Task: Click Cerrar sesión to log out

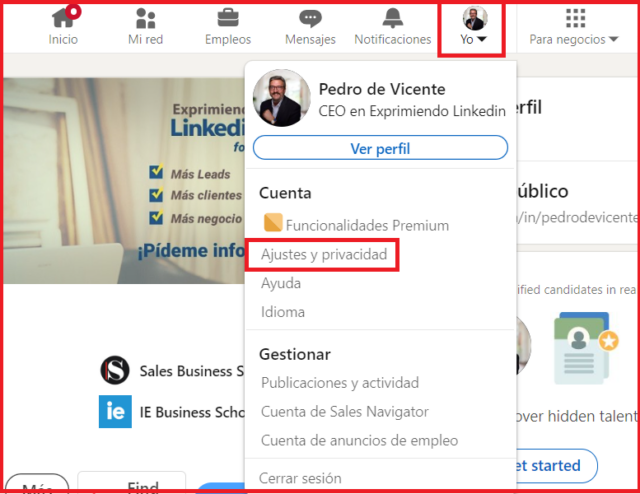Action: click(300, 478)
